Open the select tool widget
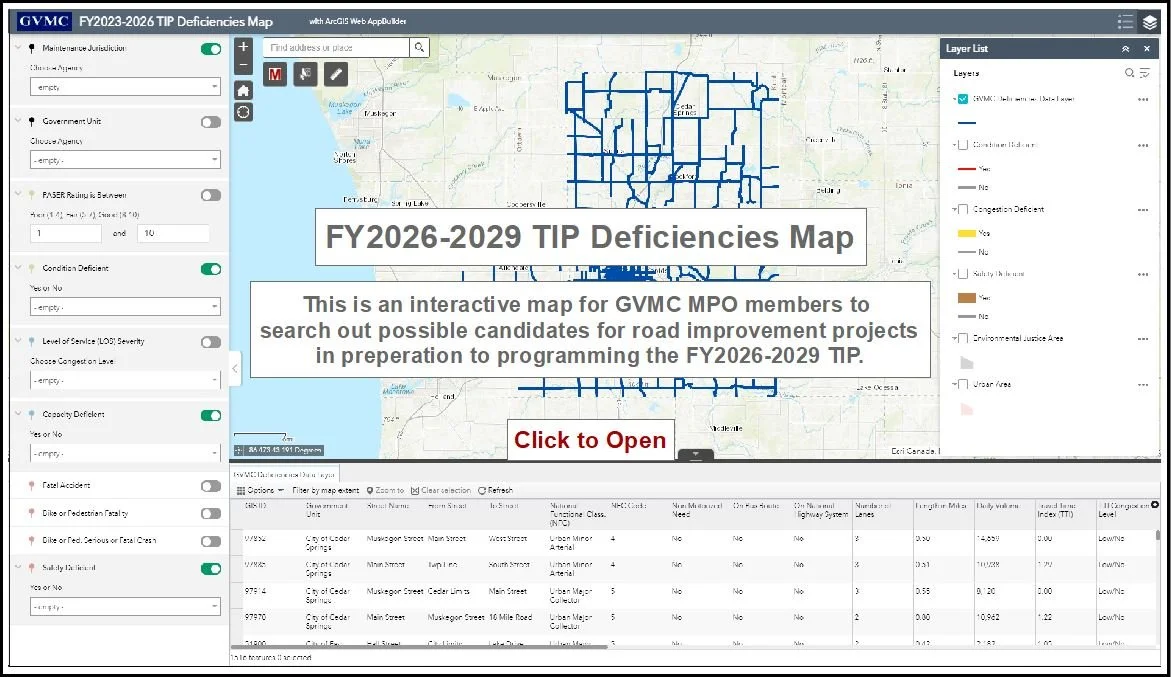This screenshot has height=677, width=1171. click(305, 74)
